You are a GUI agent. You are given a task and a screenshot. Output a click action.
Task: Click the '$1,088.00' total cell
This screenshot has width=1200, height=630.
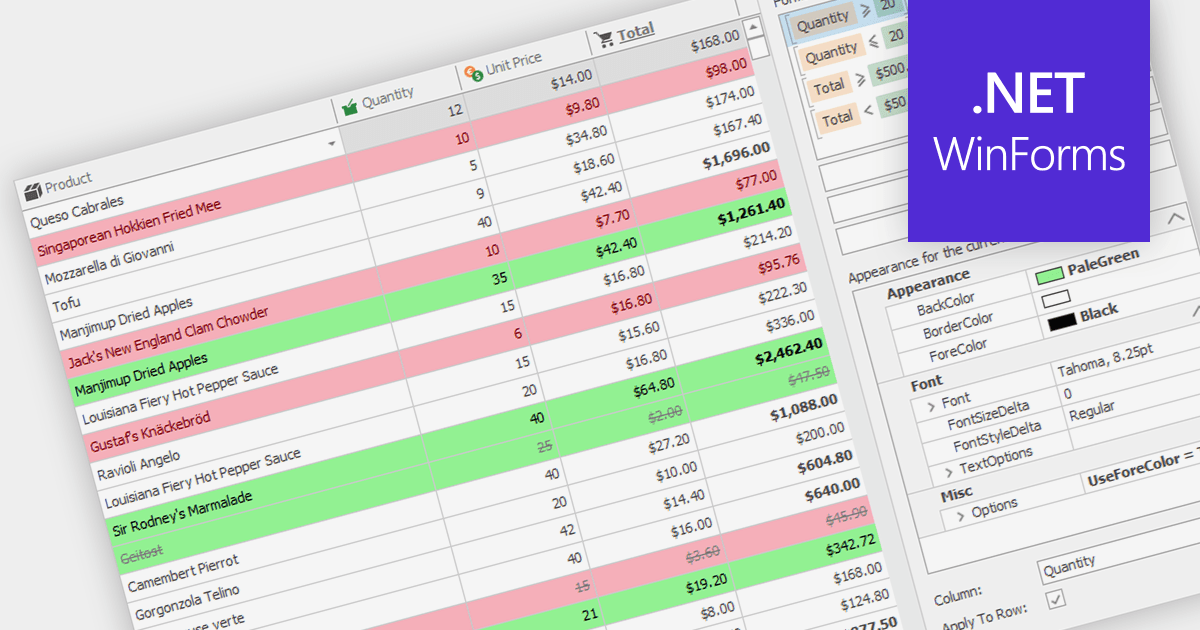pos(803,408)
